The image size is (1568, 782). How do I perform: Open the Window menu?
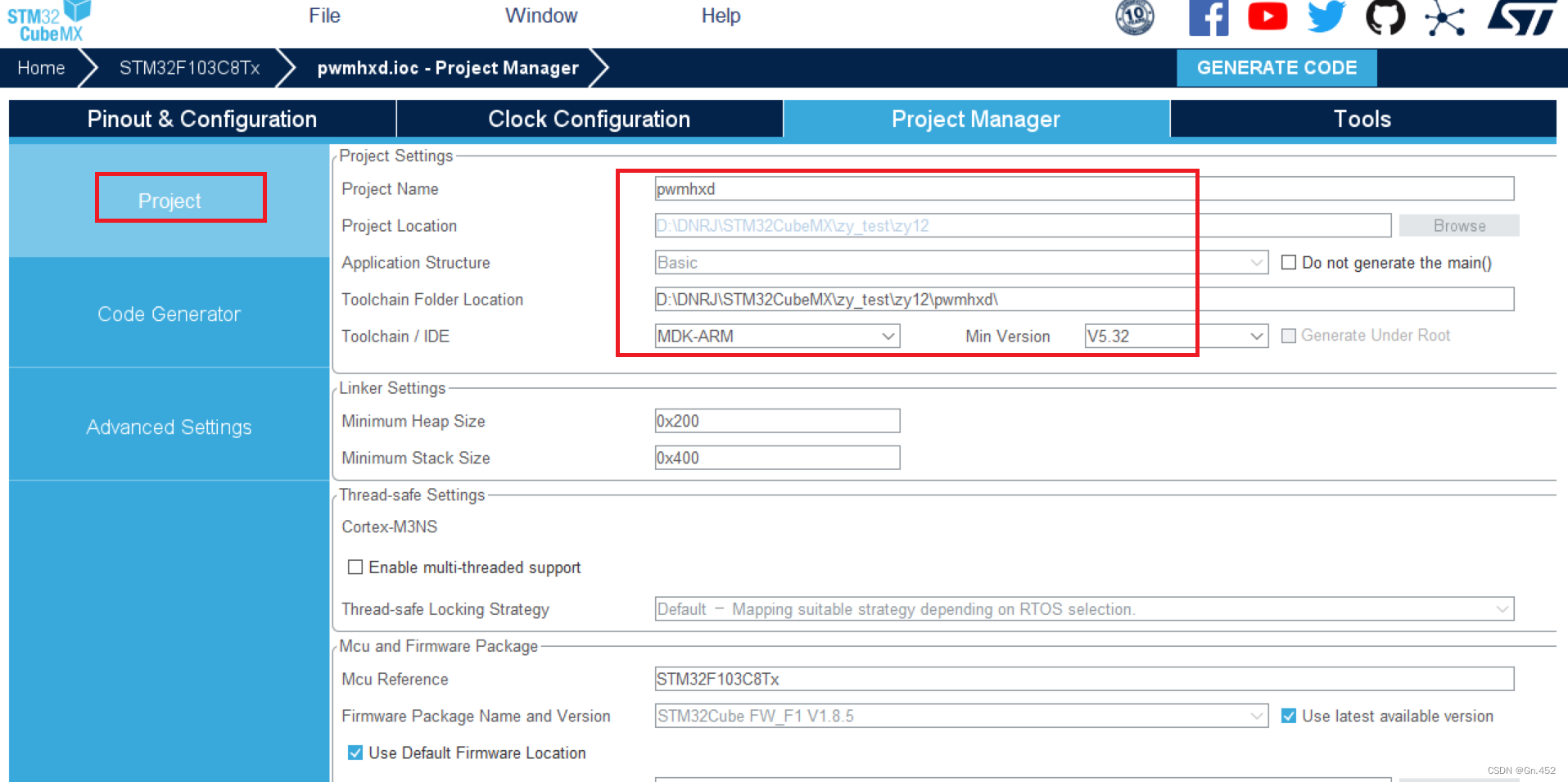click(541, 16)
